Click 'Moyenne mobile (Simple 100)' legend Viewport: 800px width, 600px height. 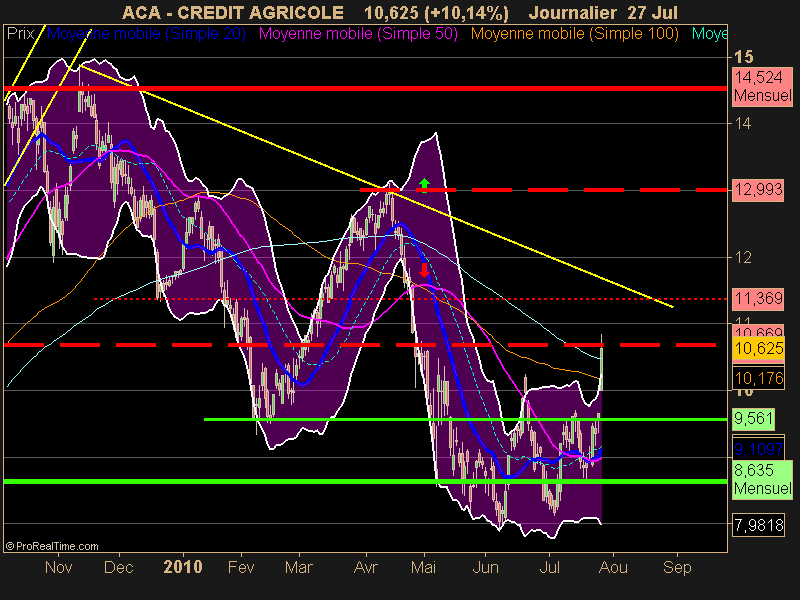coord(574,34)
